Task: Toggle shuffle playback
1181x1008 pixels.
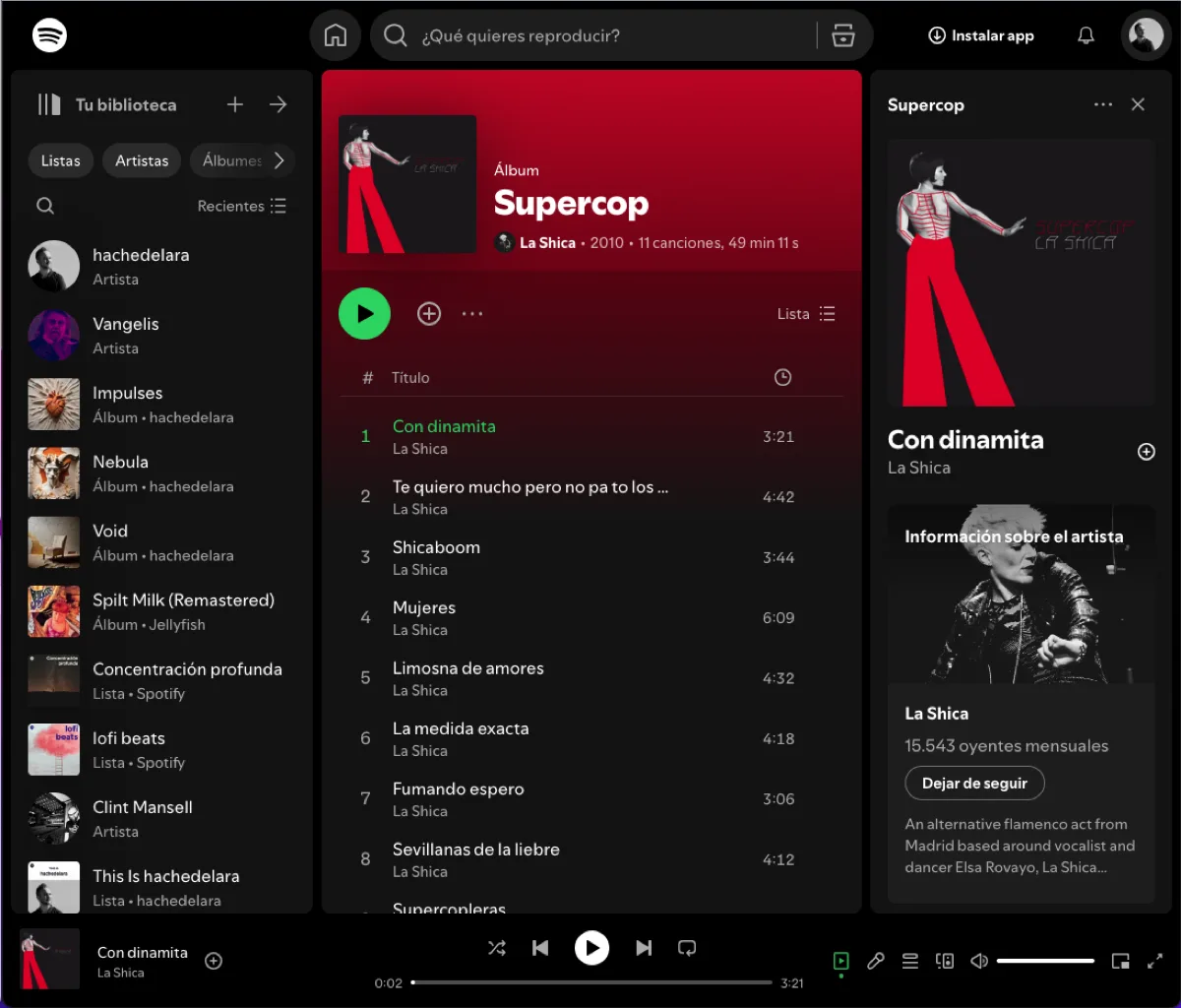Action: 497,948
